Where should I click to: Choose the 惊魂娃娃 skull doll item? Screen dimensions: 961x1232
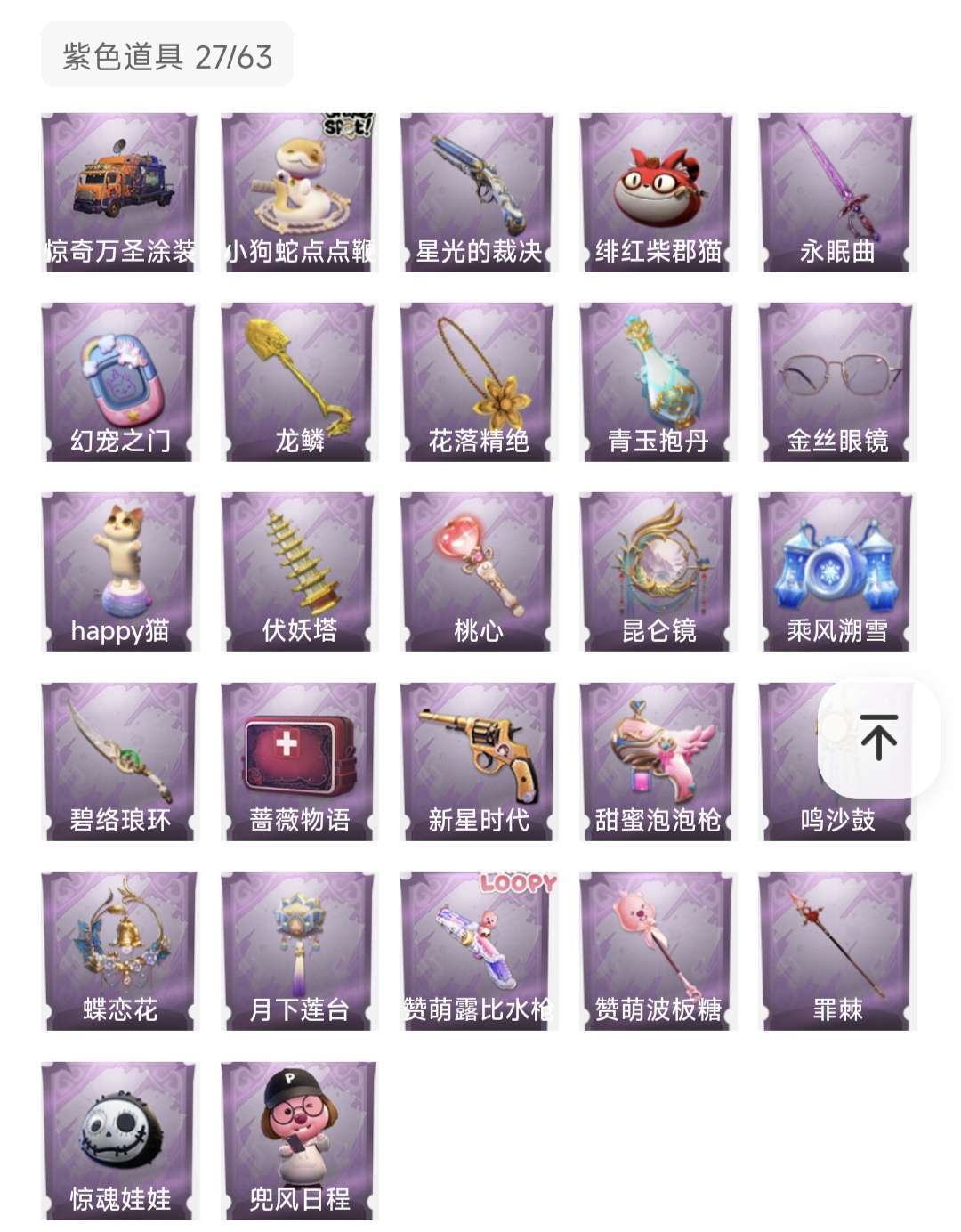120,1140
